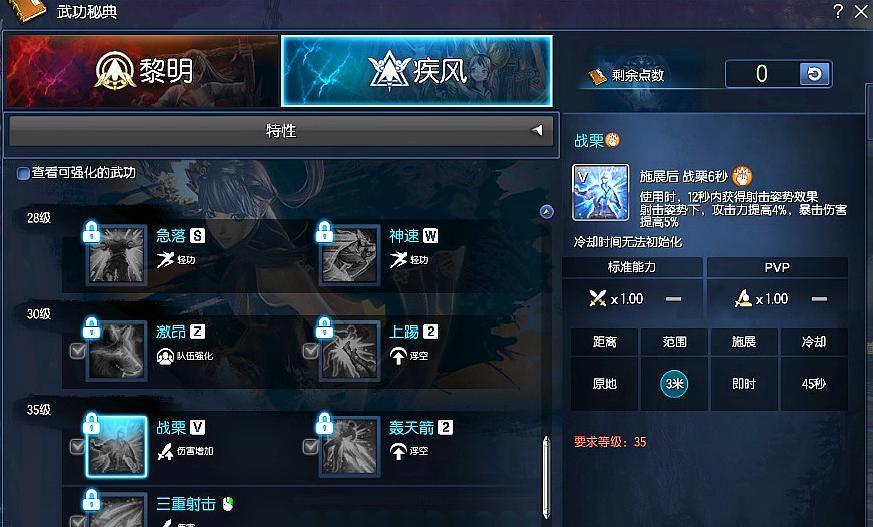This screenshot has height=527, width=873.
Task: Switch to the 疾风 tab
Action: pos(416,71)
